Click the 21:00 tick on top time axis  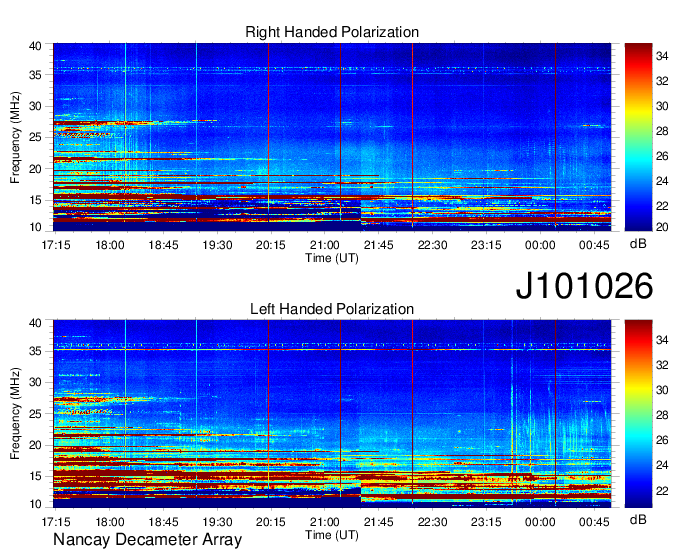325,245
